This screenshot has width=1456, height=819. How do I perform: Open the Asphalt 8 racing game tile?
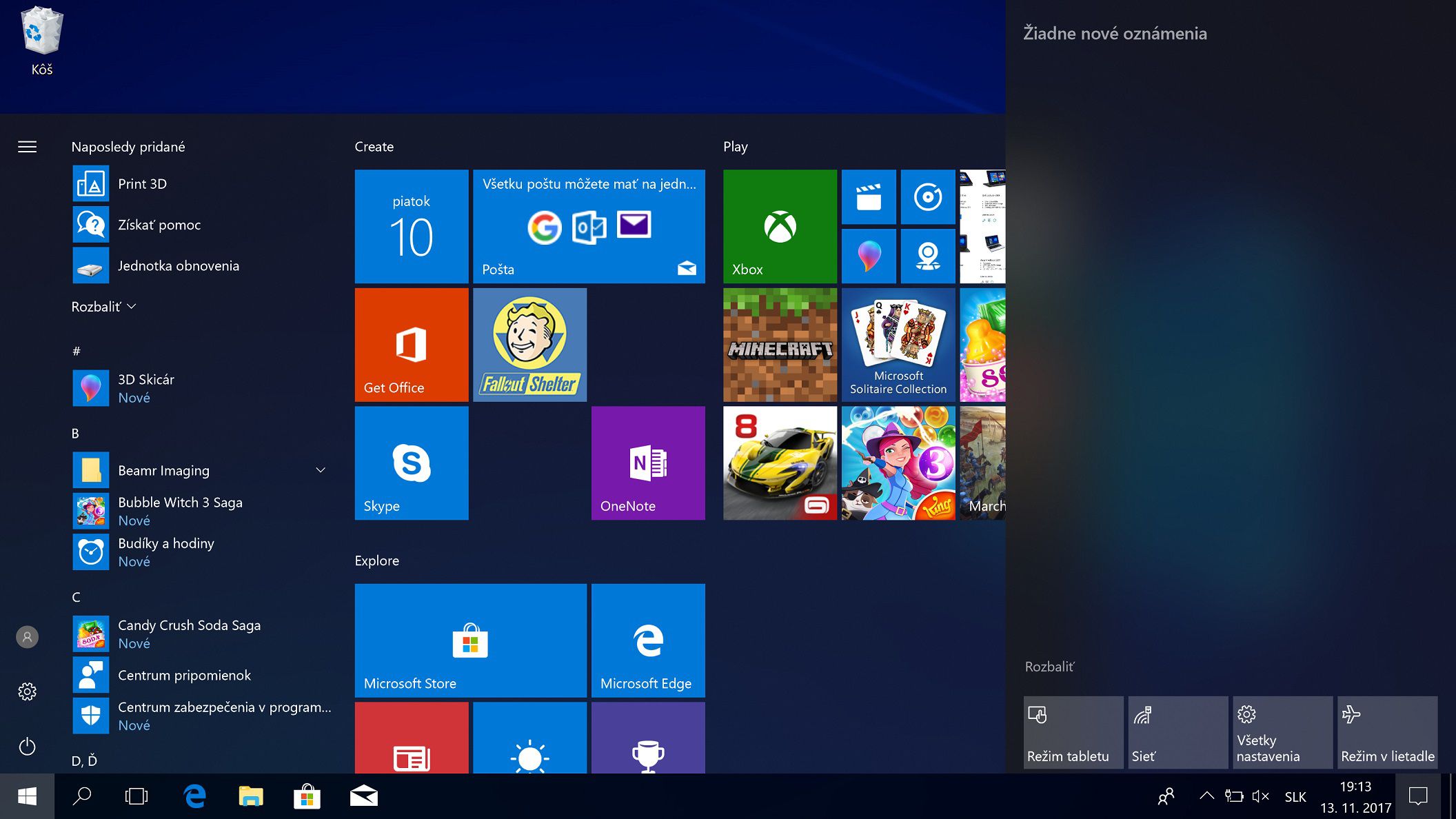[x=780, y=463]
